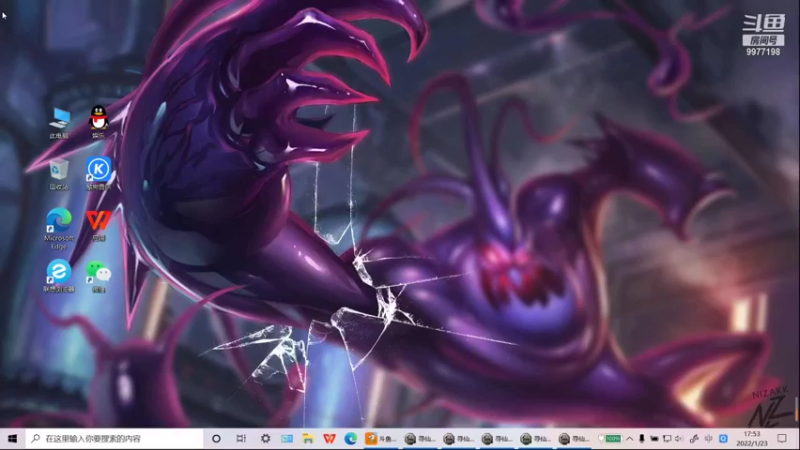Open WPS Office from the taskbar
800x450 pixels.
coord(330,439)
